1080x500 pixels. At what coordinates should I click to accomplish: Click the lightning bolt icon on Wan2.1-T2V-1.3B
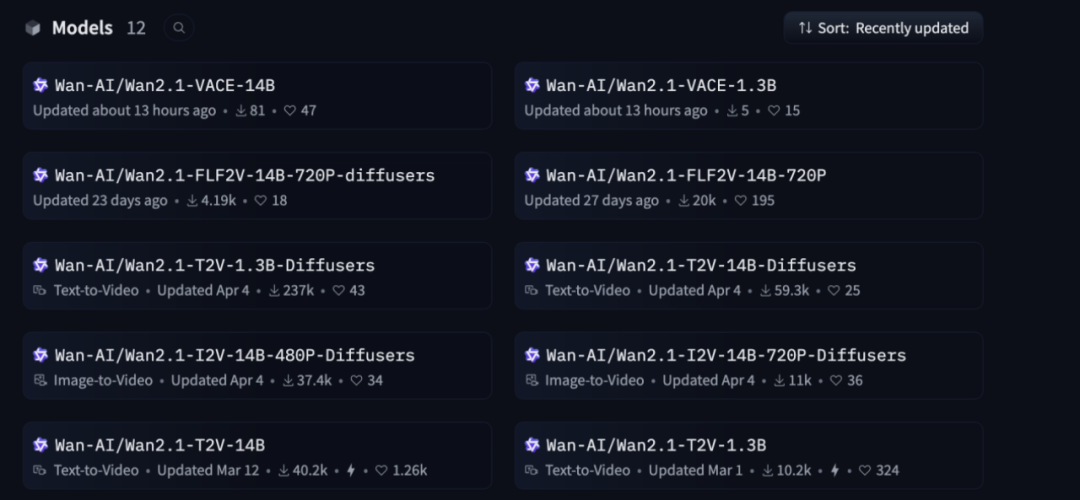point(835,471)
